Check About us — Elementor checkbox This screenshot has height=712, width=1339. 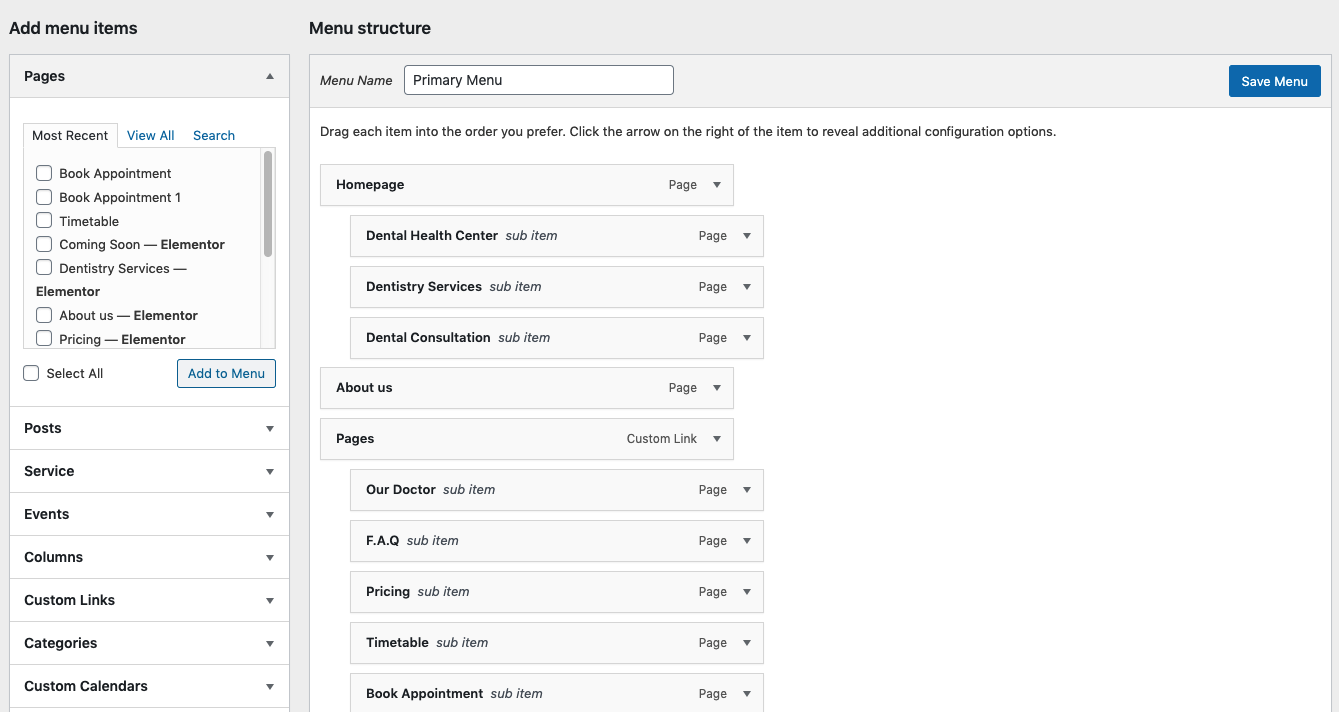44,315
